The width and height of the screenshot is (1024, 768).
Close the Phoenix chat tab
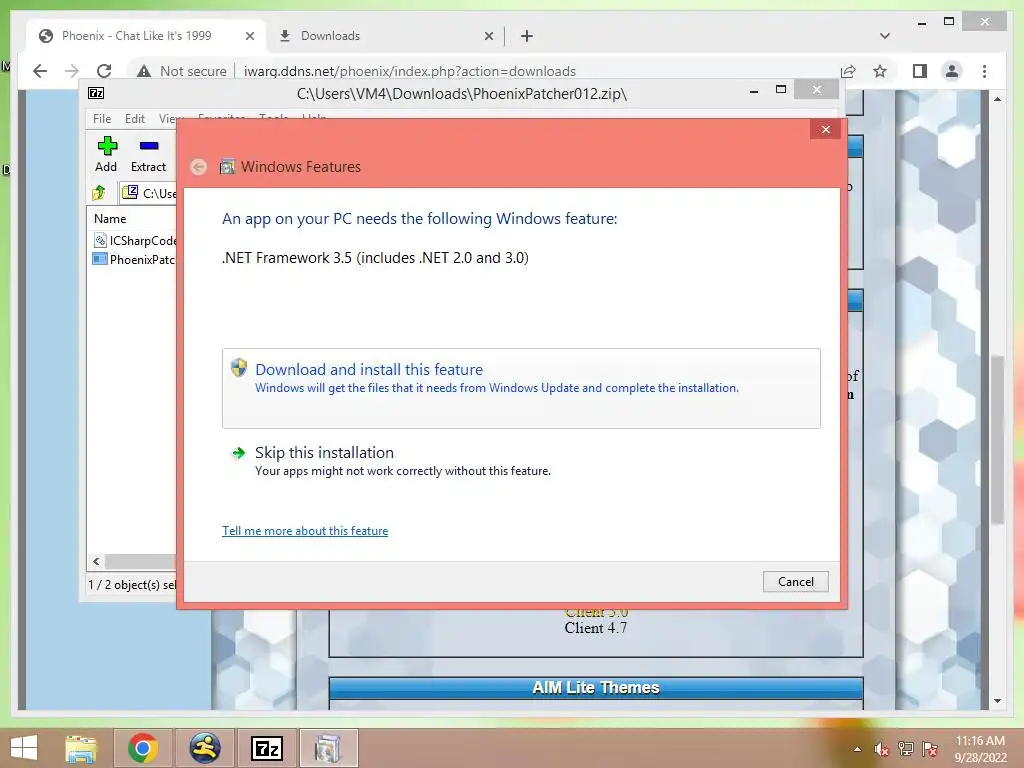tap(249, 37)
